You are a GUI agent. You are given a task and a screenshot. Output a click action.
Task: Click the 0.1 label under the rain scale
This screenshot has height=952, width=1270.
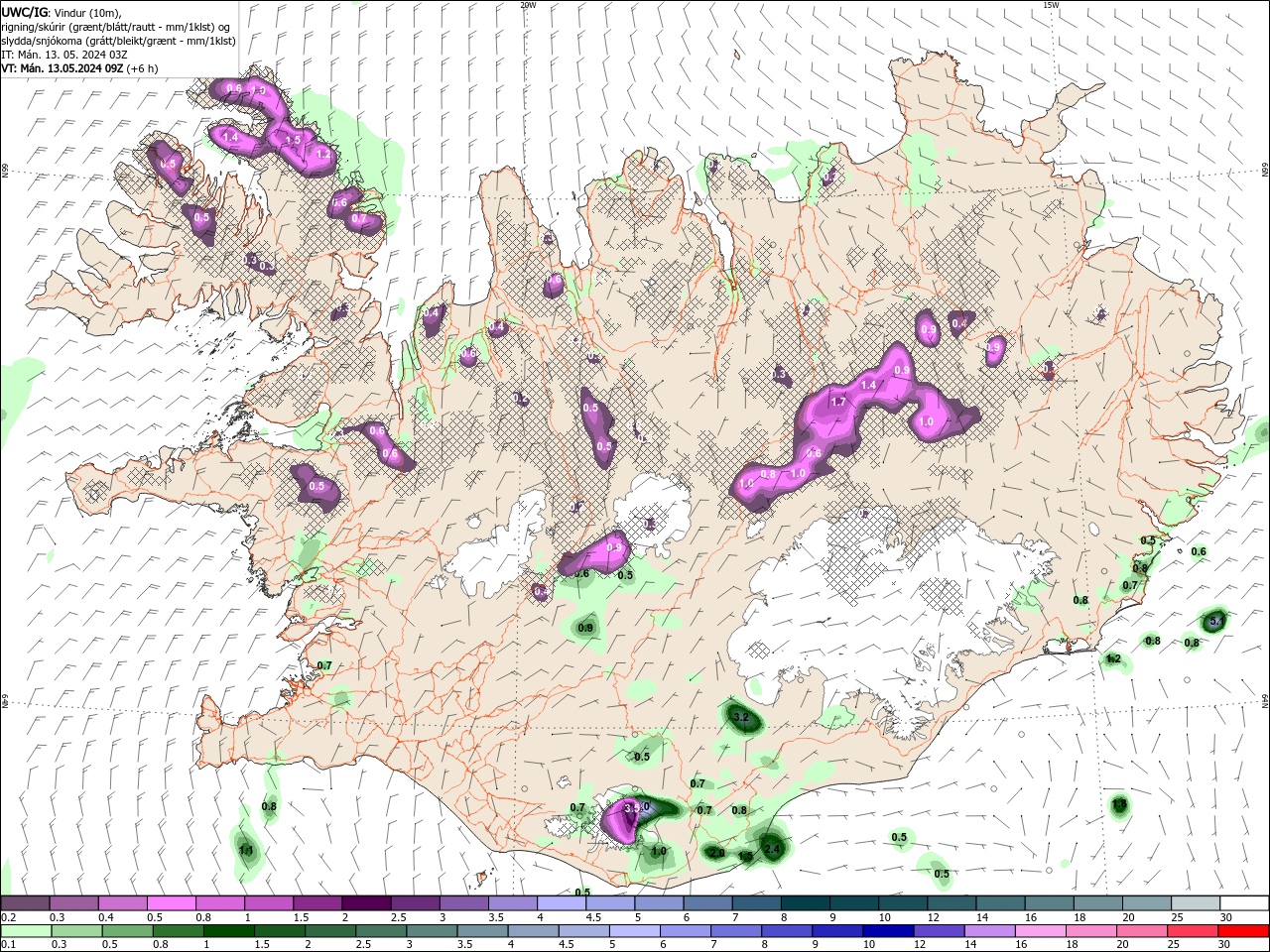pos(8,945)
